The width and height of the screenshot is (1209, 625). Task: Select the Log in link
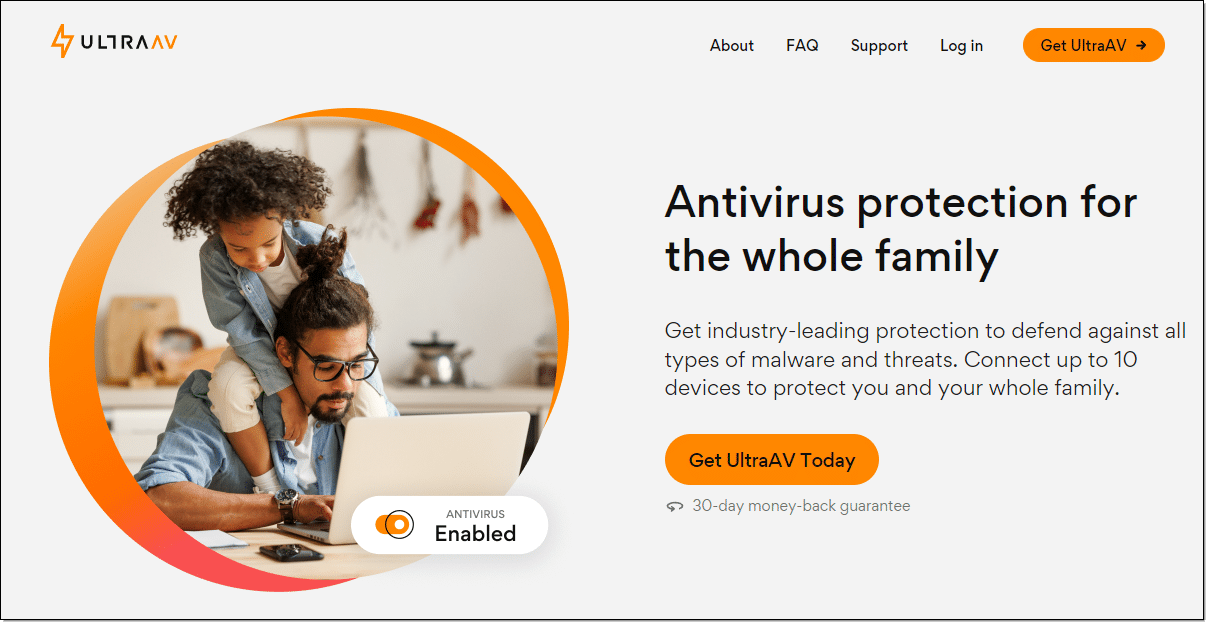(x=961, y=46)
